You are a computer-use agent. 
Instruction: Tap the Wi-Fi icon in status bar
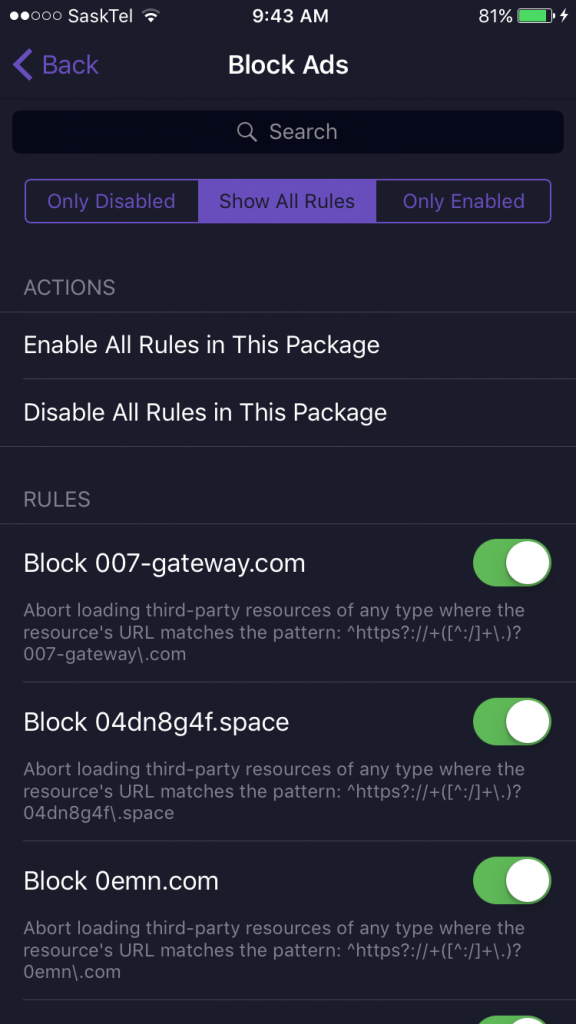(151, 16)
